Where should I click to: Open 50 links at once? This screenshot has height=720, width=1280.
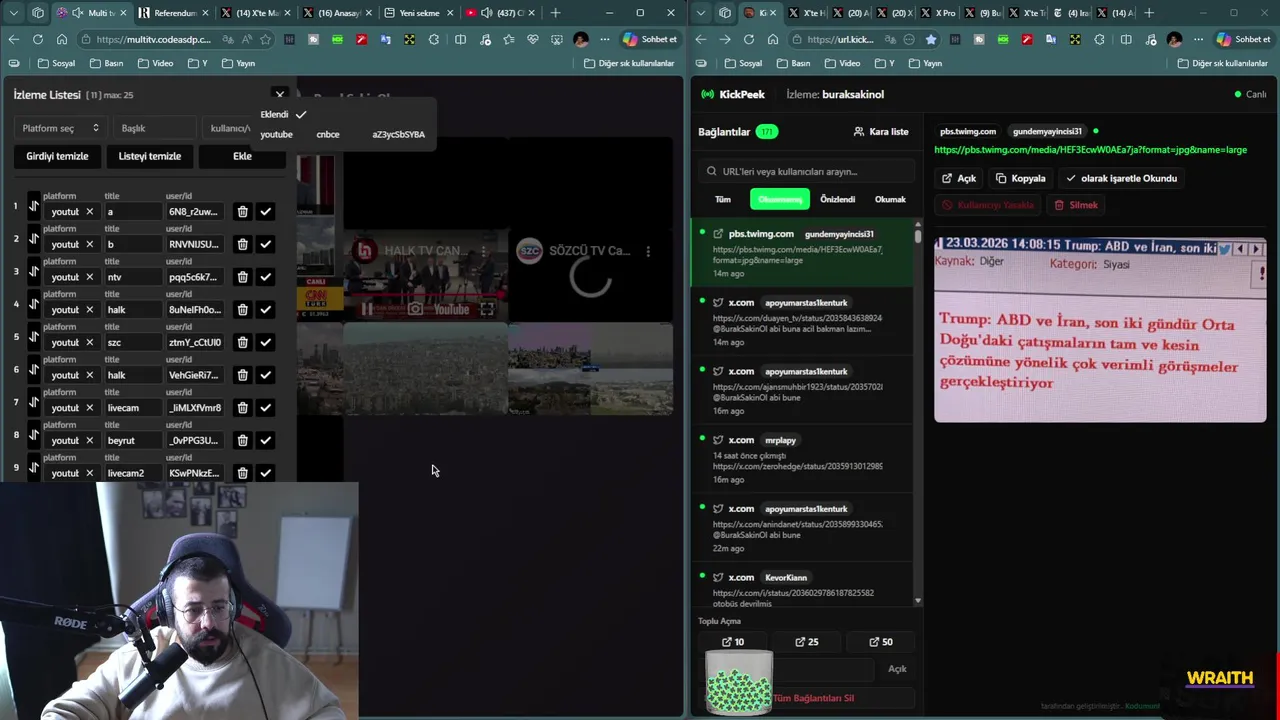point(880,642)
